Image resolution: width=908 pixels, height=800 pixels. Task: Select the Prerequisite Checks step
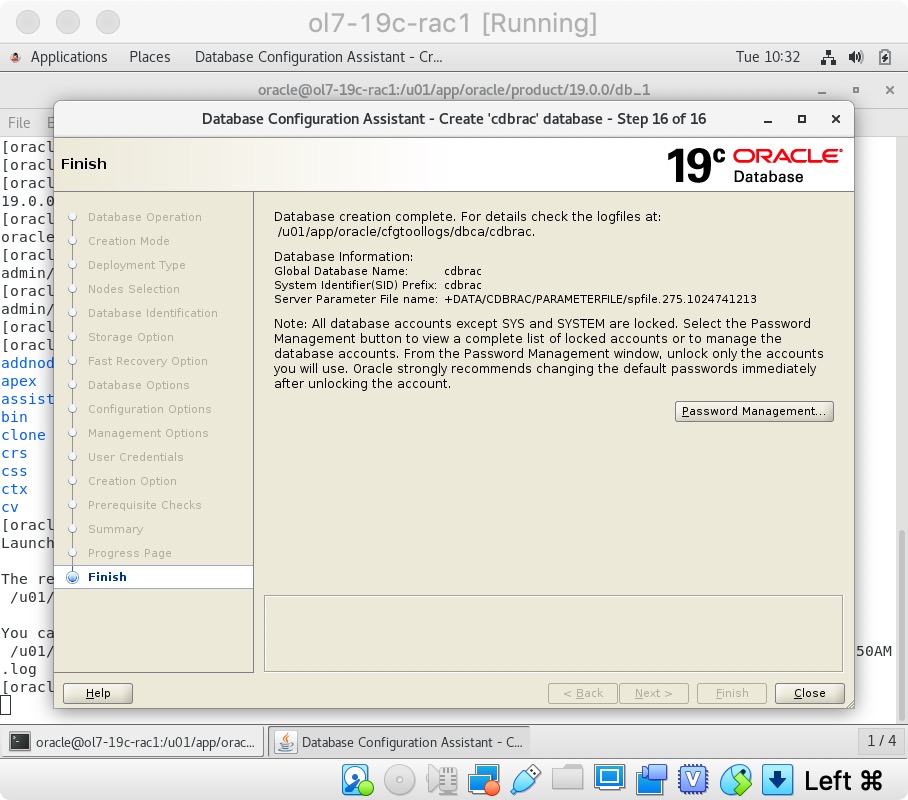[145, 505]
